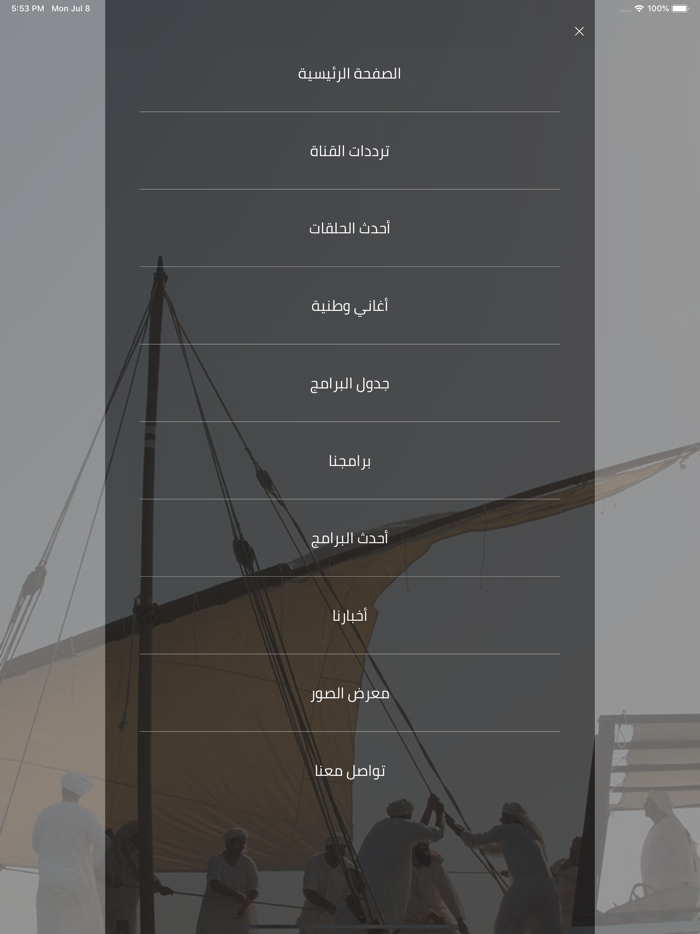Open تواصل معنا contact page
The width and height of the screenshot is (700, 934).
click(x=350, y=769)
